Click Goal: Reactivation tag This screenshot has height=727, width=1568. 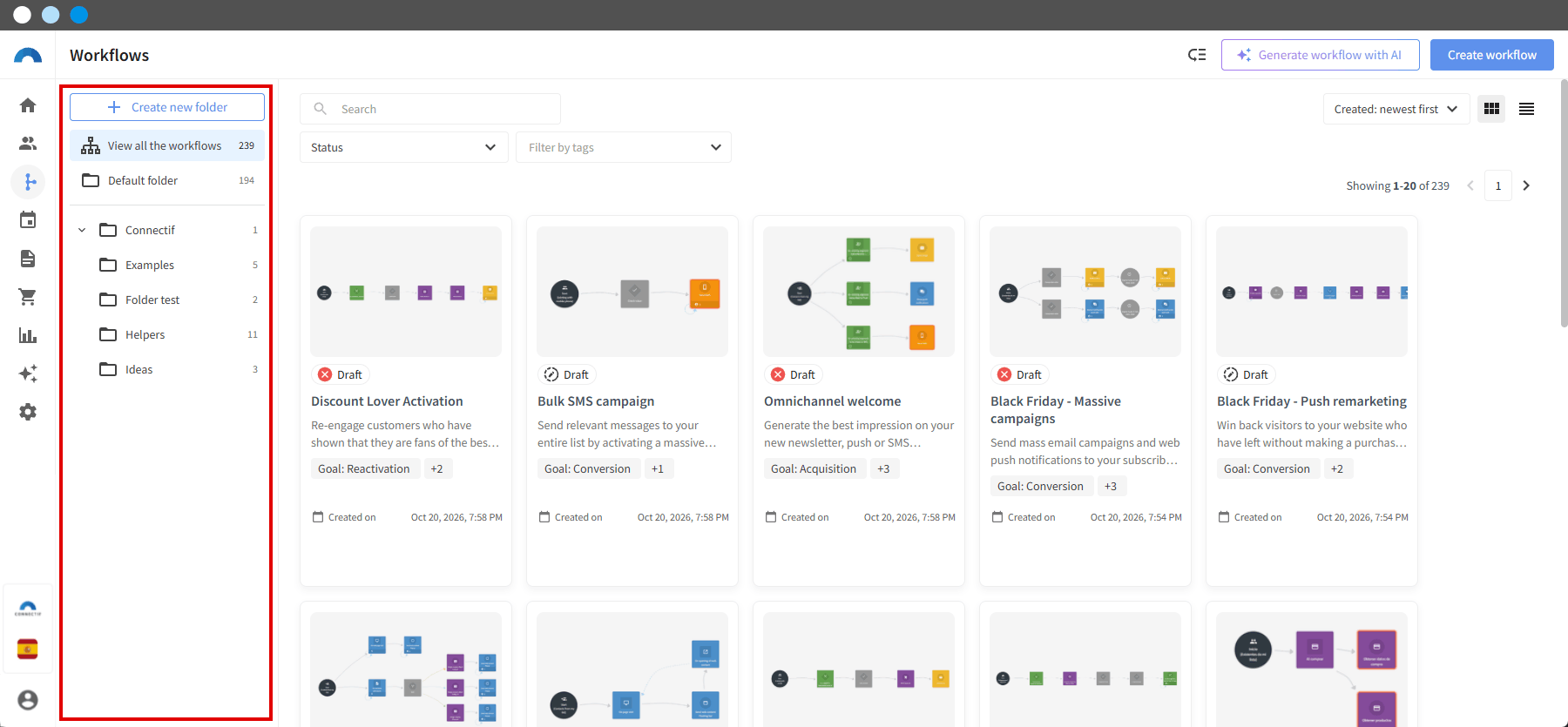click(x=364, y=468)
